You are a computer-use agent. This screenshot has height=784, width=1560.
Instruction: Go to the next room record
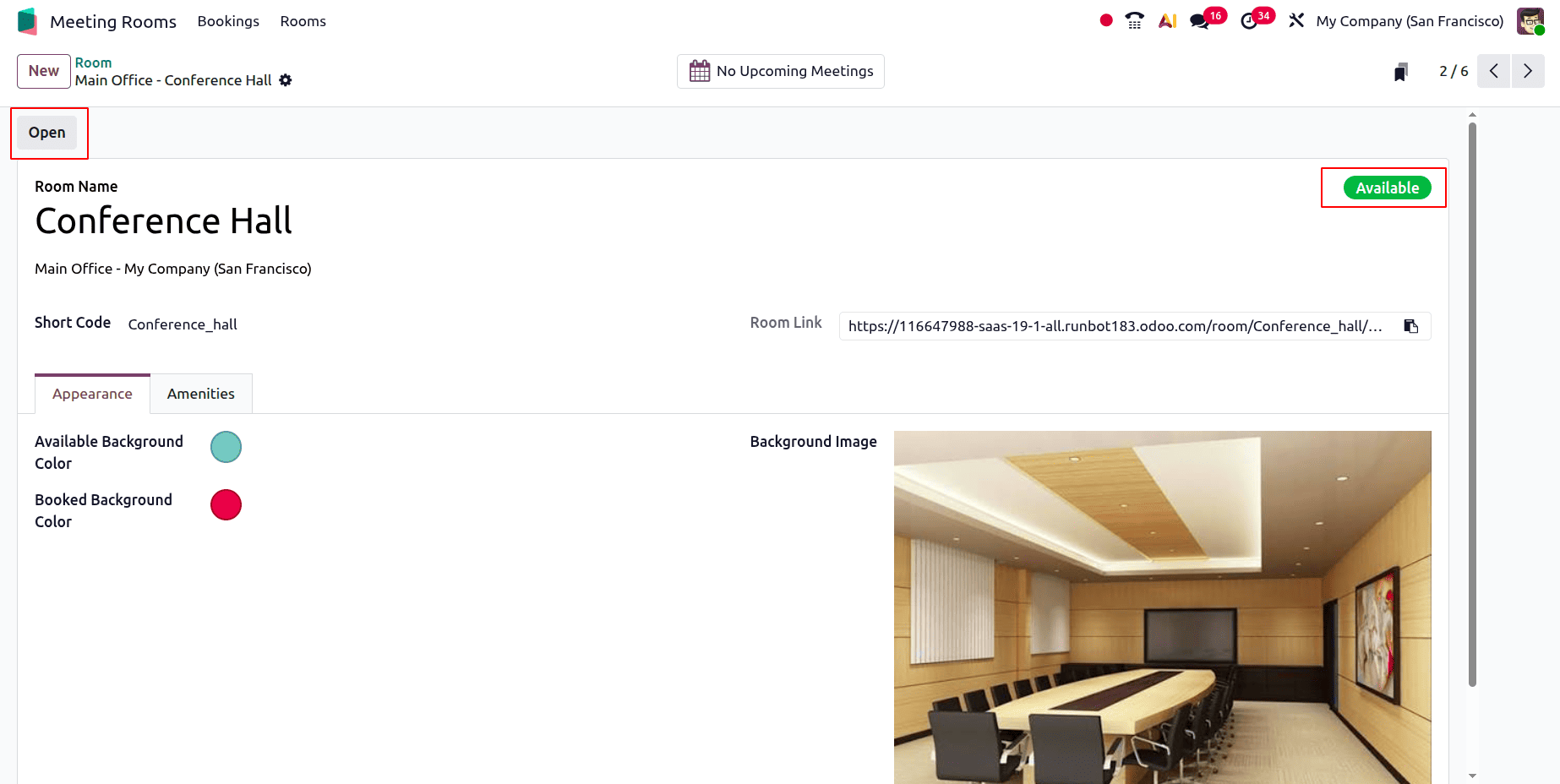[x=1528, y=71]
